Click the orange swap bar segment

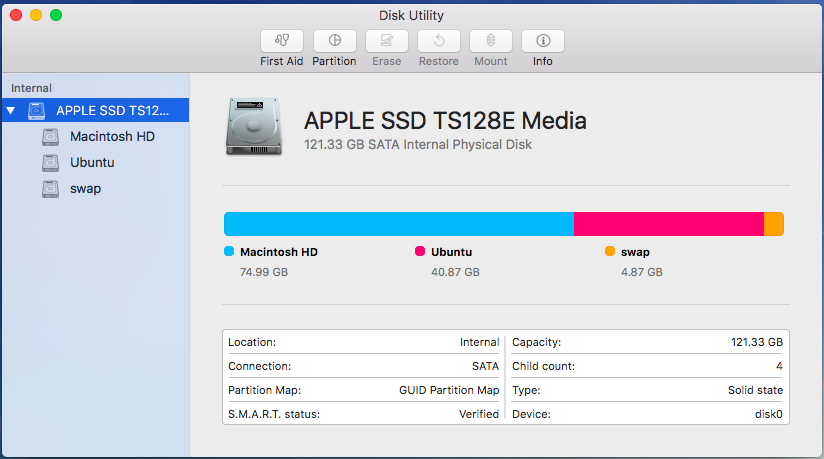tap(774, 224)
